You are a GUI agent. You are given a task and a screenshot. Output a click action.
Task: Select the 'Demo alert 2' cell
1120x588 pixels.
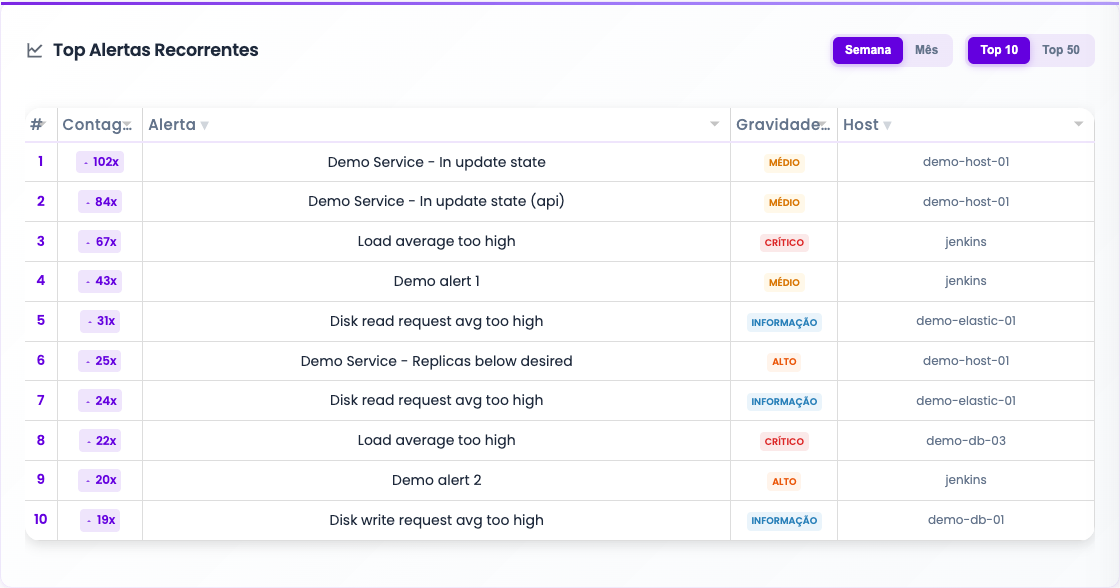(436, 480)
